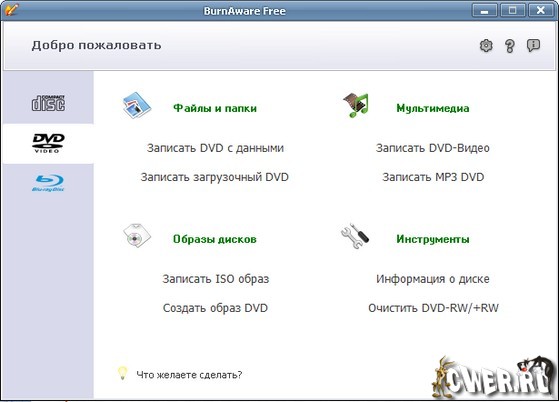Open Записать MP3 DVD
The height and width of the screenshot is (402, 559).
[x=433, y=177]
